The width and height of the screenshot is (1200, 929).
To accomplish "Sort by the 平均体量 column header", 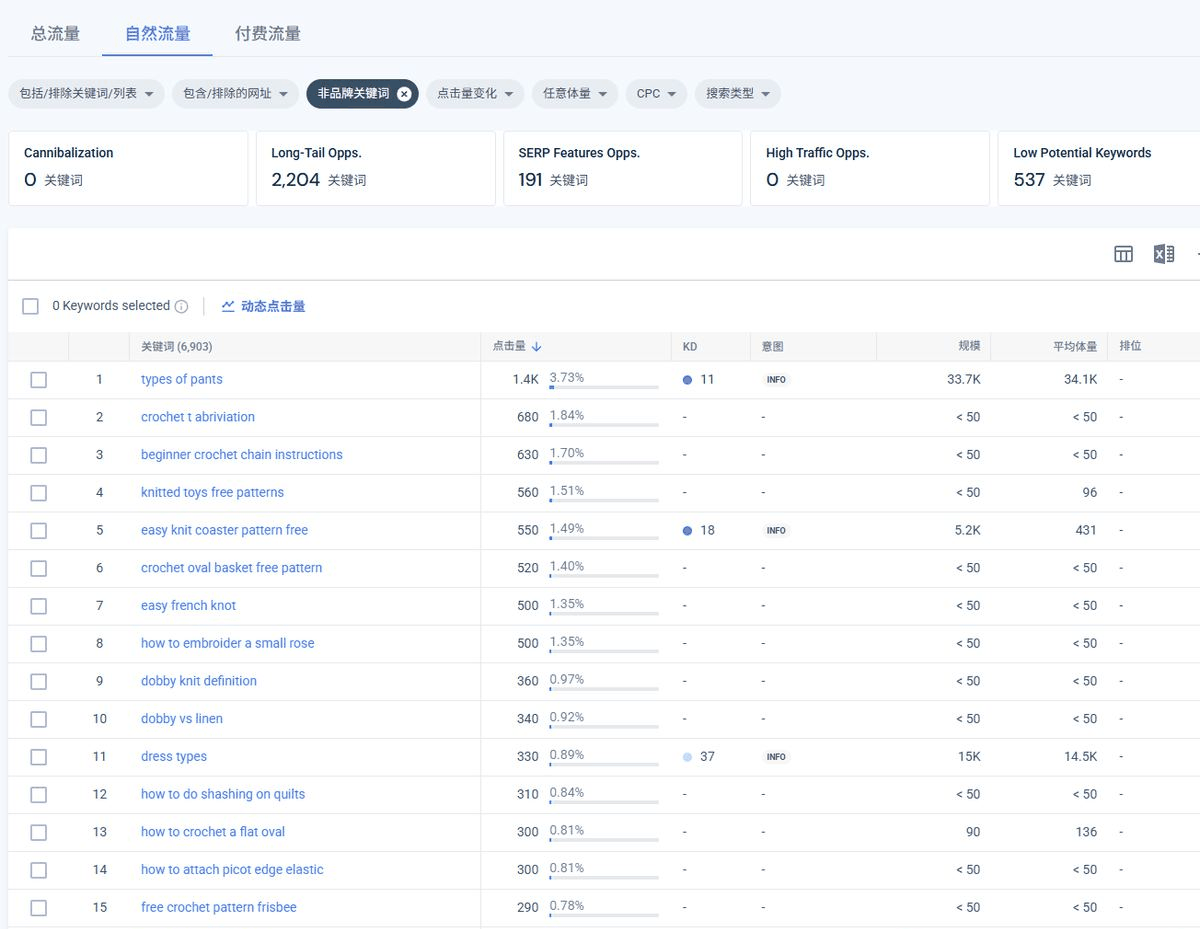I will click(1075, 347).
